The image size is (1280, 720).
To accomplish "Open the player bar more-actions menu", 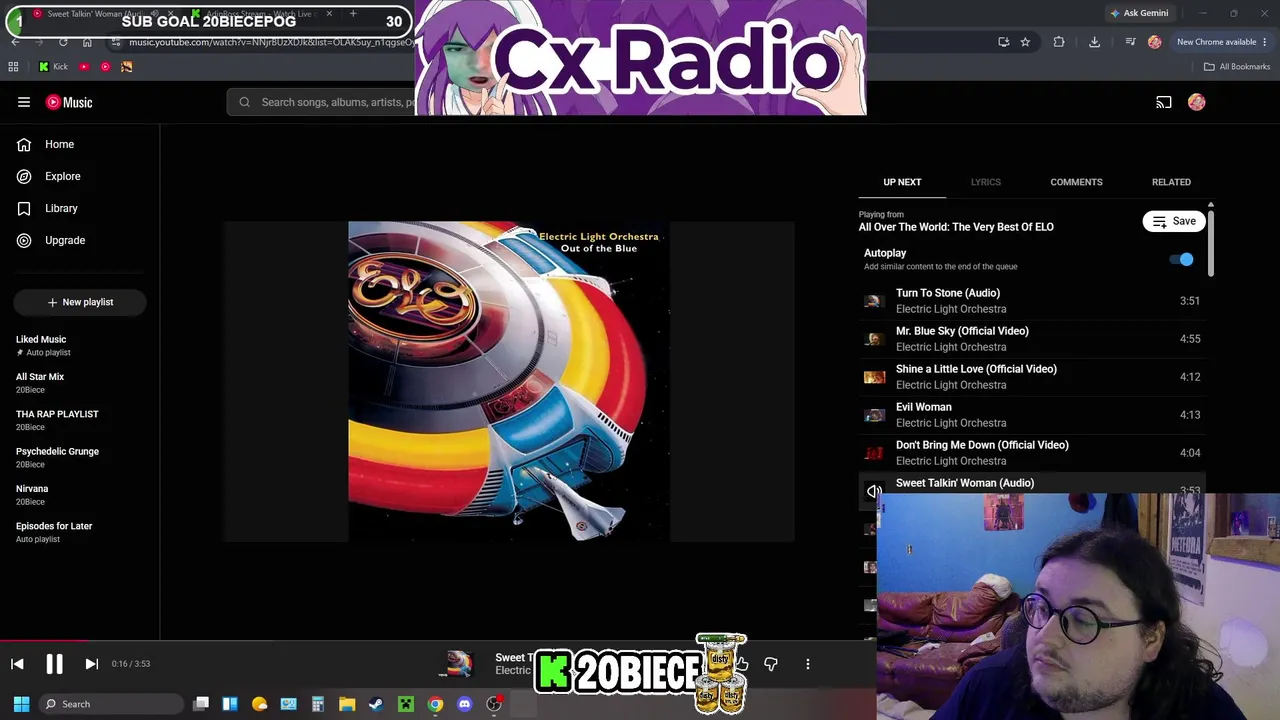I will [808, 664].
